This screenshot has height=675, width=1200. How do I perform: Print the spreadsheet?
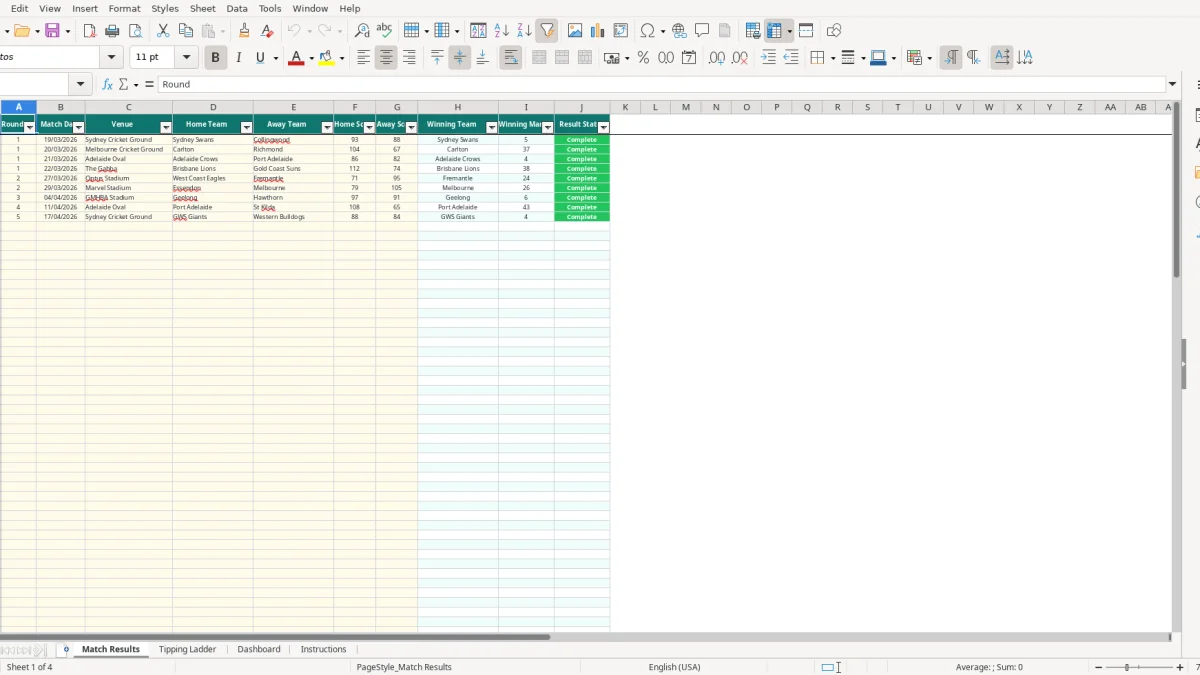(x=113, y=31)
